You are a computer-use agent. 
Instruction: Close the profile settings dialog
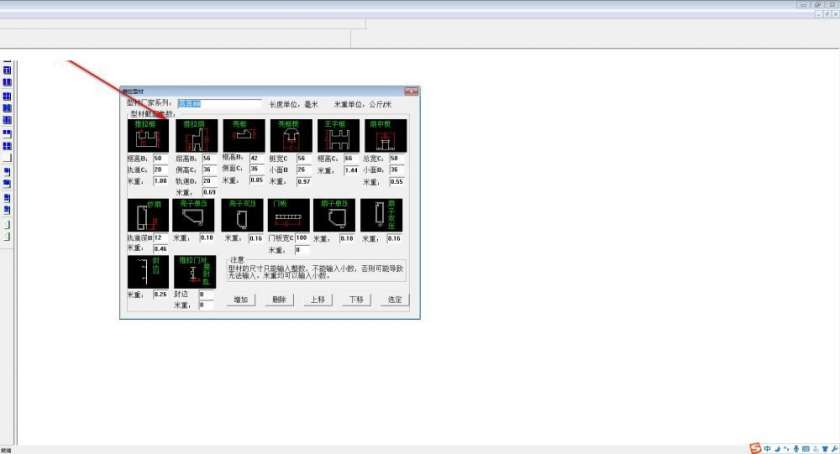pos(411,92)
